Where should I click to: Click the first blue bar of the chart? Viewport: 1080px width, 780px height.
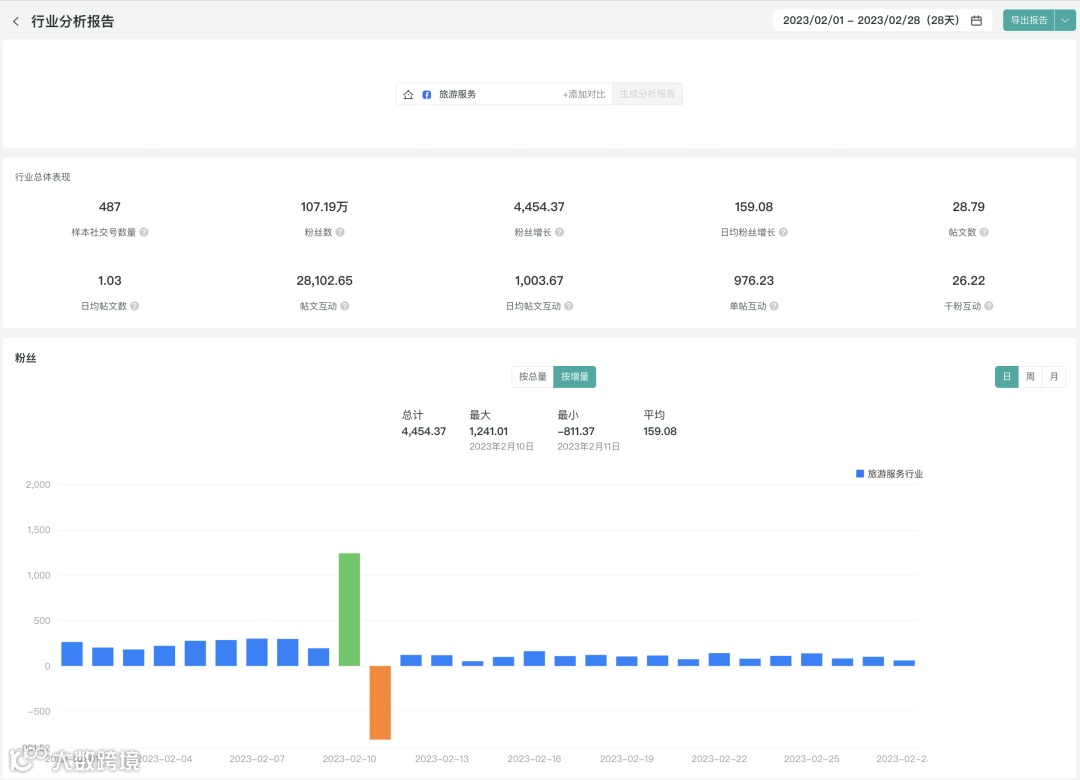coord(72,654)
